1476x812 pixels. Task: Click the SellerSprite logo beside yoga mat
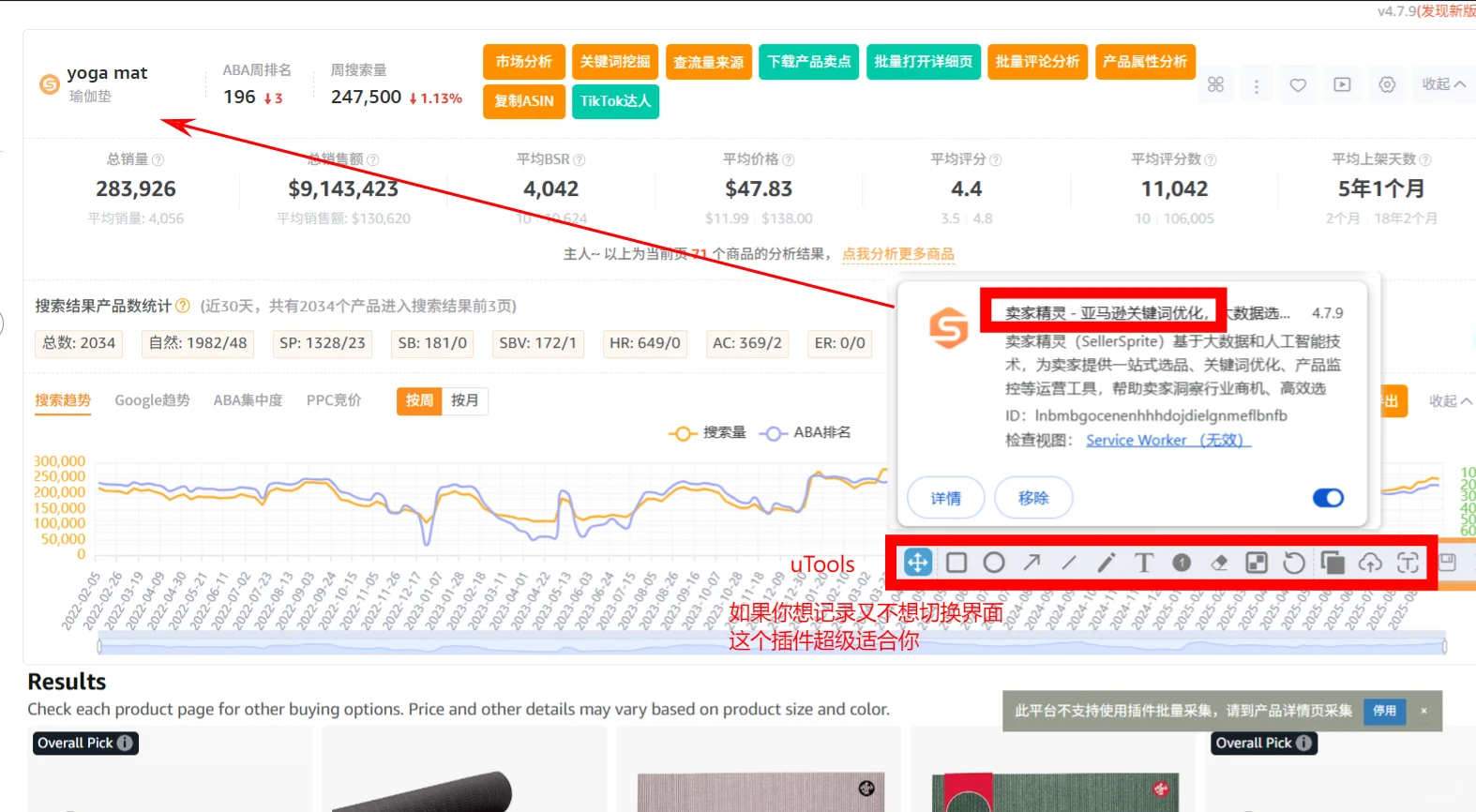pos(49,84)
